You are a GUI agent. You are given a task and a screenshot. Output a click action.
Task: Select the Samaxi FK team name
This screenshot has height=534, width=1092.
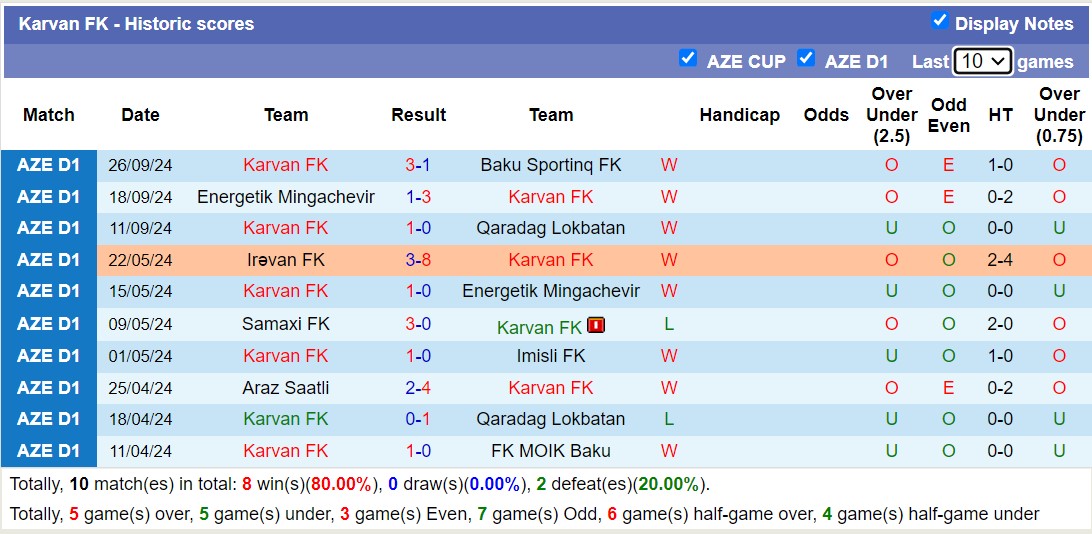click(286, 324)
